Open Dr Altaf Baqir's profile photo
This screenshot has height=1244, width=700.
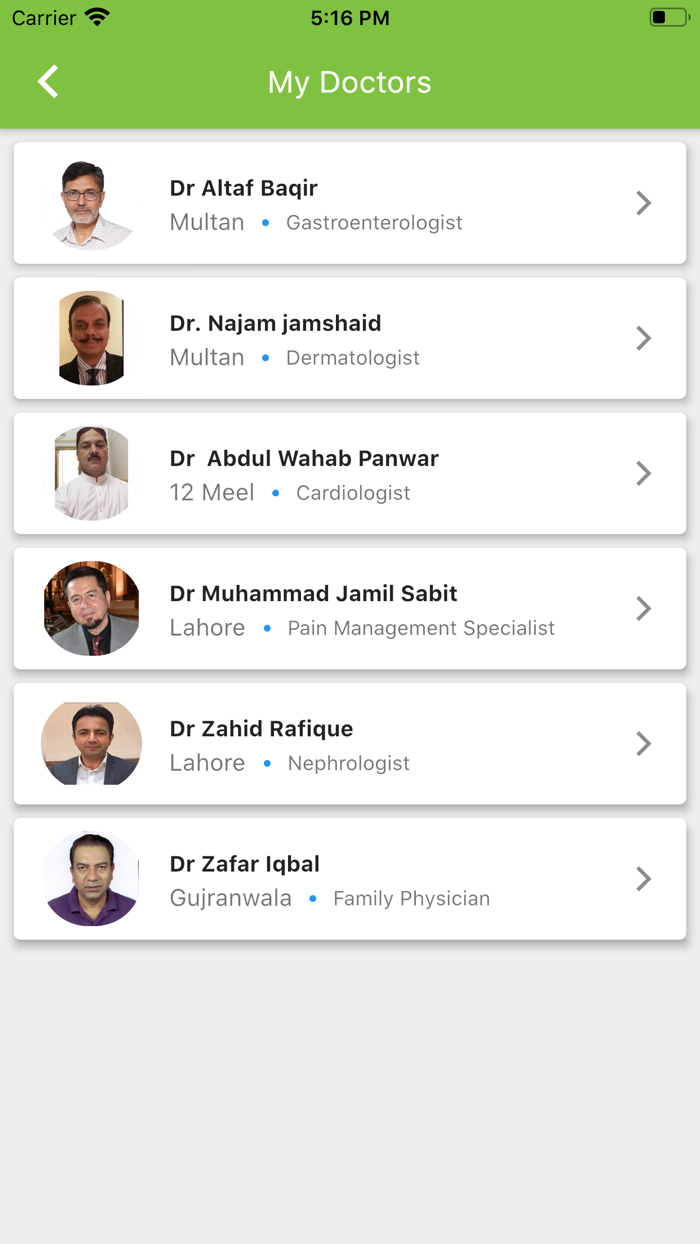pos(91,203)
